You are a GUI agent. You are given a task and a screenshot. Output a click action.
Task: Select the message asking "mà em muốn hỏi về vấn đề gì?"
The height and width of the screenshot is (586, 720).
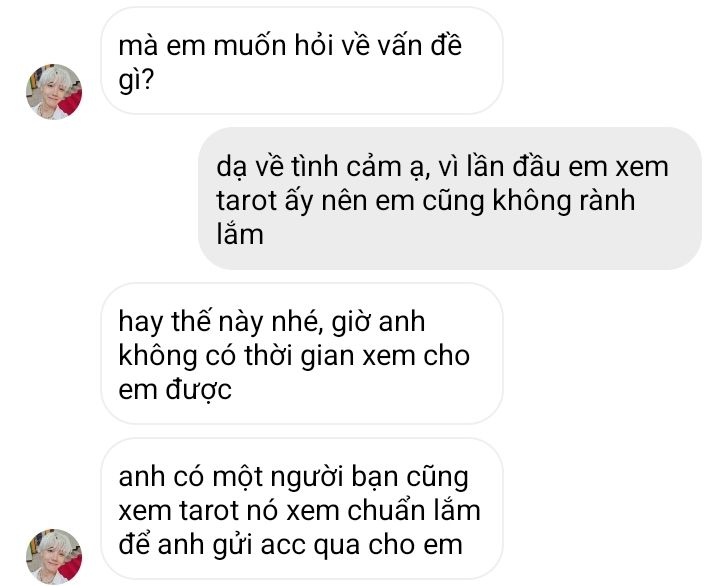tap(302, 61)
